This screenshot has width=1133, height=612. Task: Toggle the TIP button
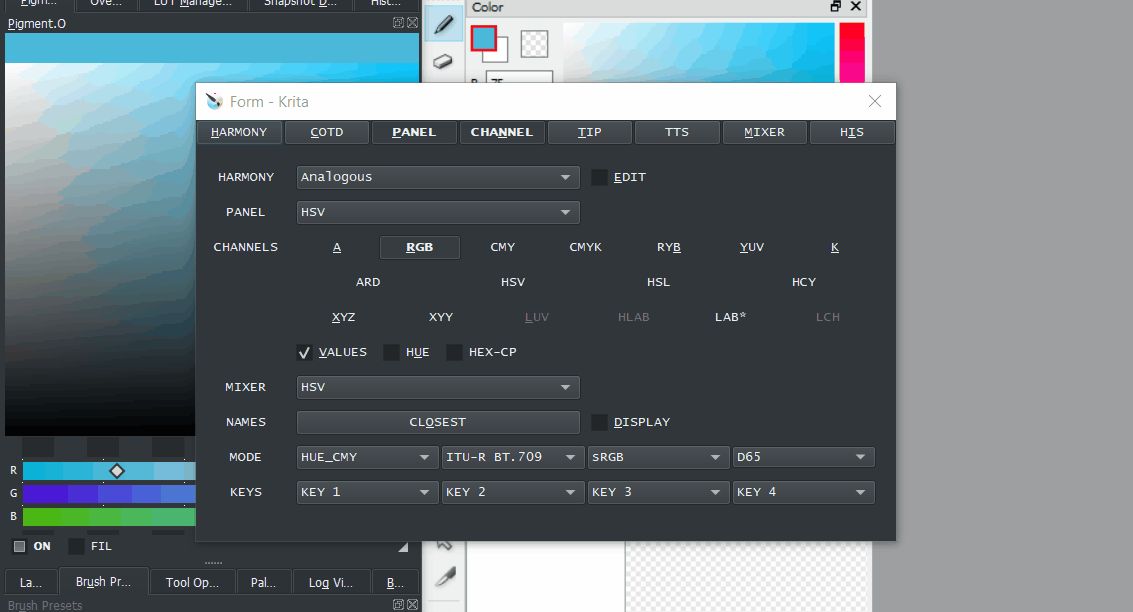(590, 132)
